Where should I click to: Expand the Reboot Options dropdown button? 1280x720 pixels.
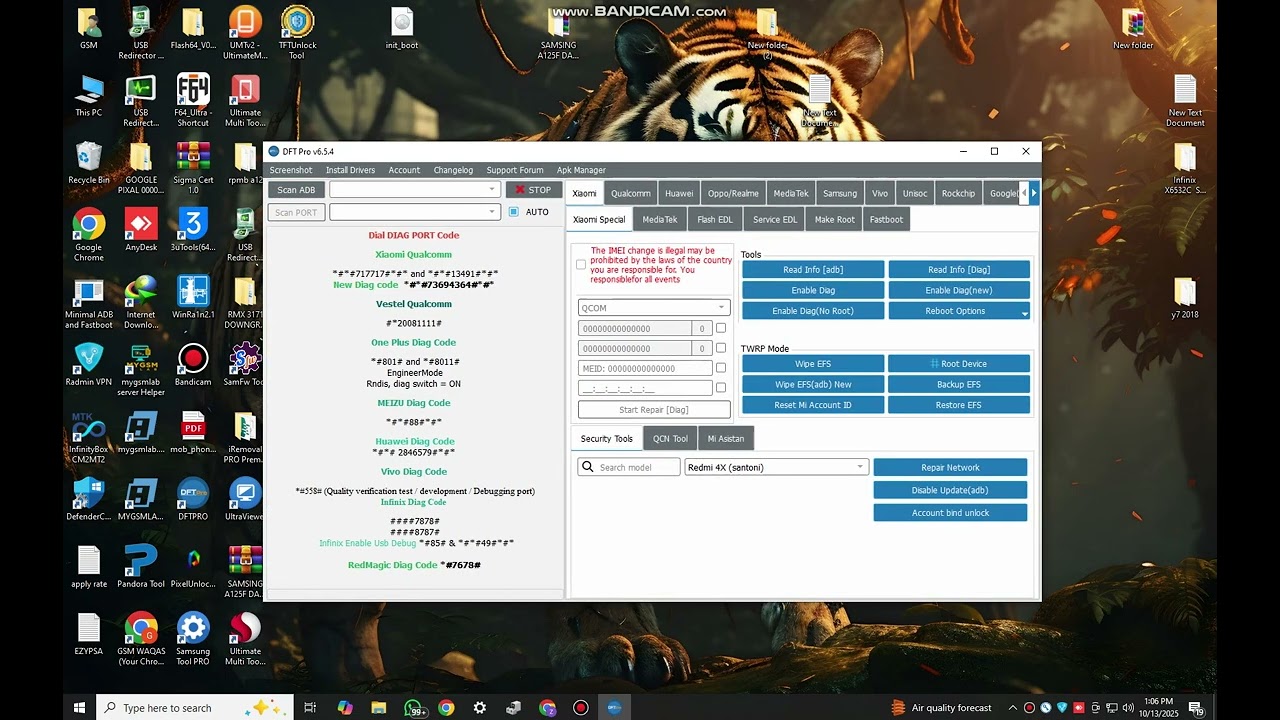1024,313
